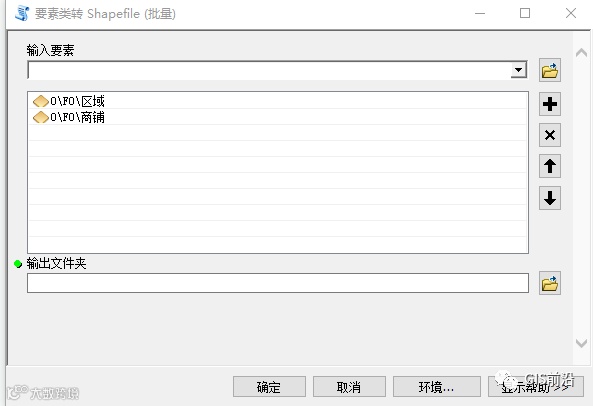Click into the 输出文件夹 text field
Screen dimensions: 593x406
(x=278, y=283)
